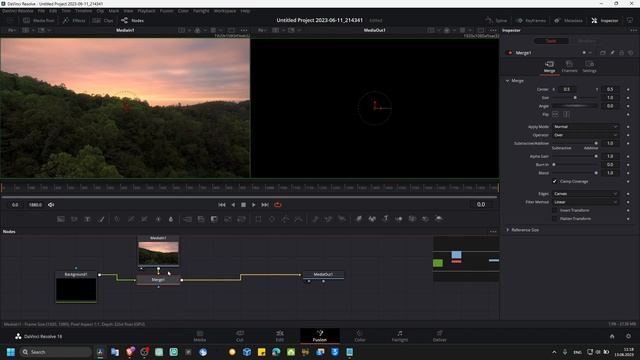The height and width of the screenshot is (360, 640).
Task: Add a Blur node from toolbar
Action: pos(171,219)
